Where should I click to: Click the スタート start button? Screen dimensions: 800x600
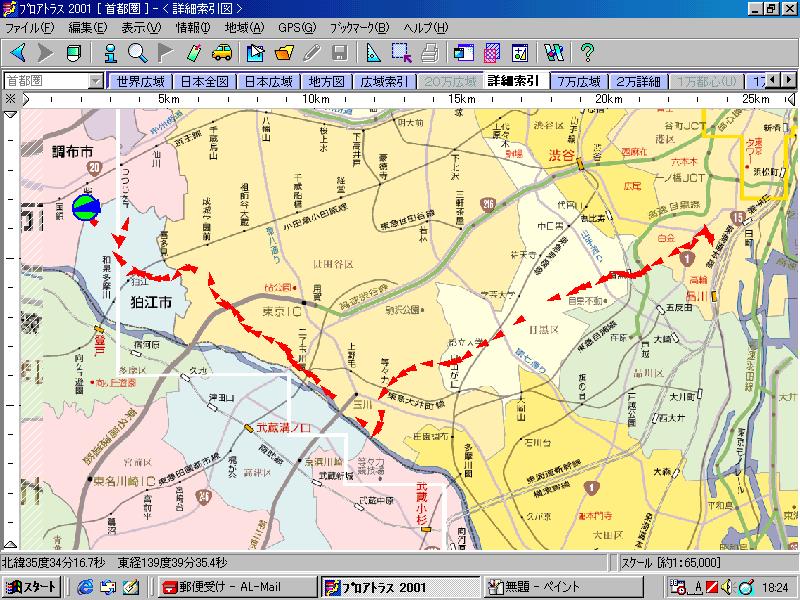(33, 587)
